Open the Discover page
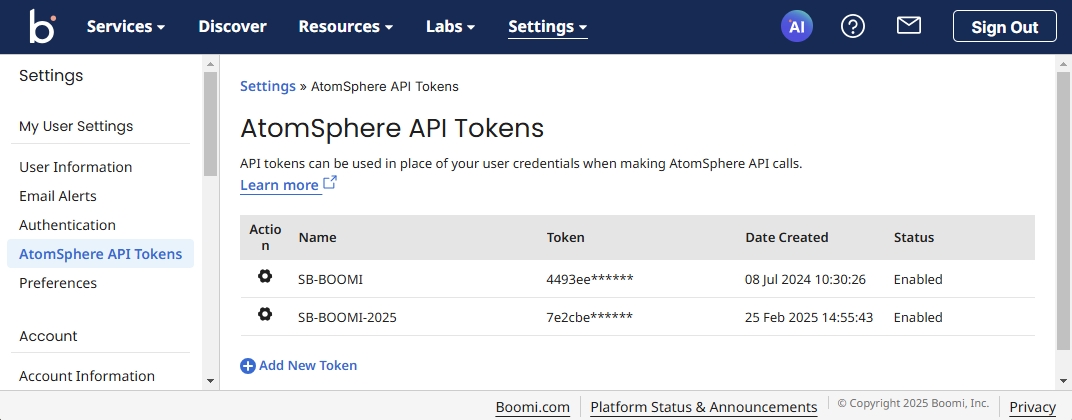 click(232, 27)
